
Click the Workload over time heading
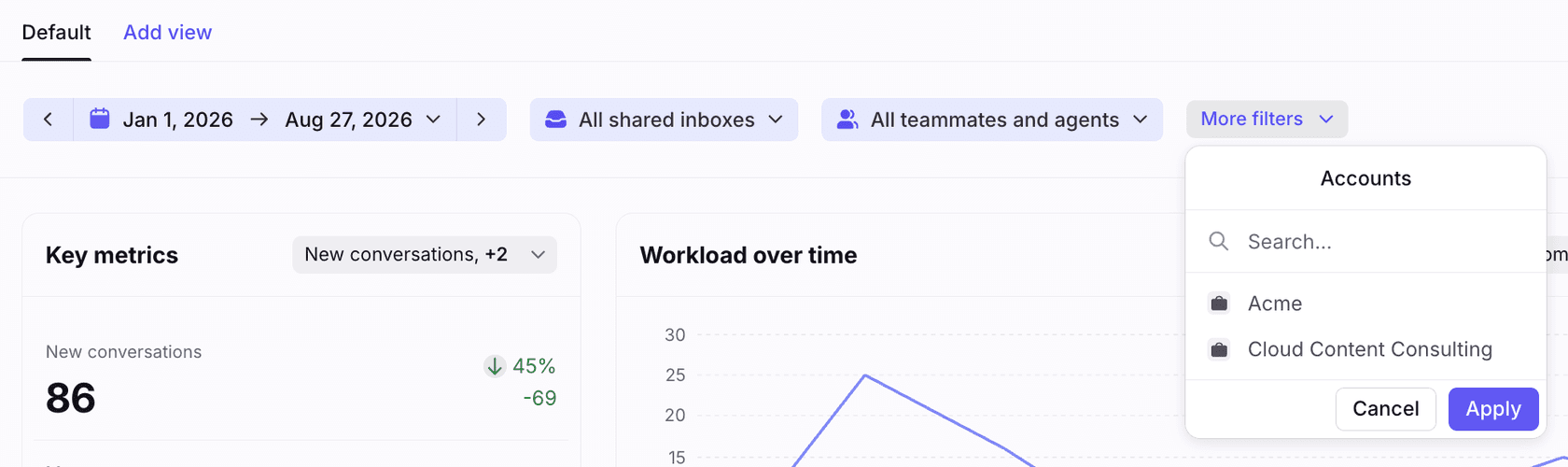tap(749, 255)
